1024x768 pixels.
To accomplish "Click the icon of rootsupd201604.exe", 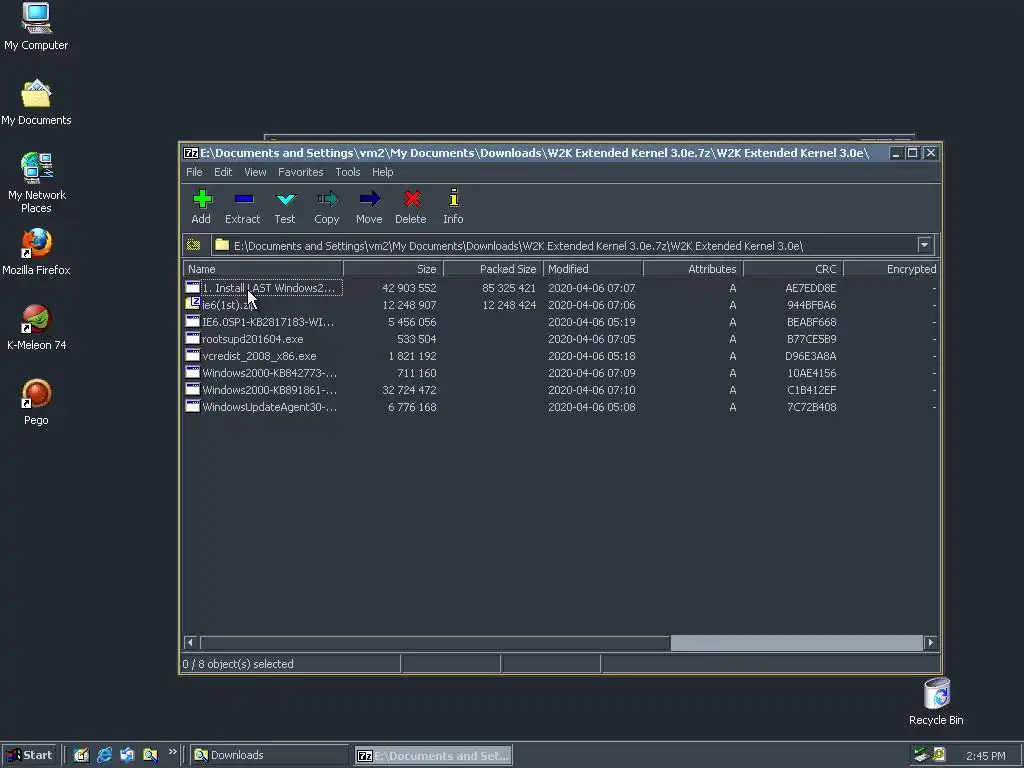I will click(193, 338).
